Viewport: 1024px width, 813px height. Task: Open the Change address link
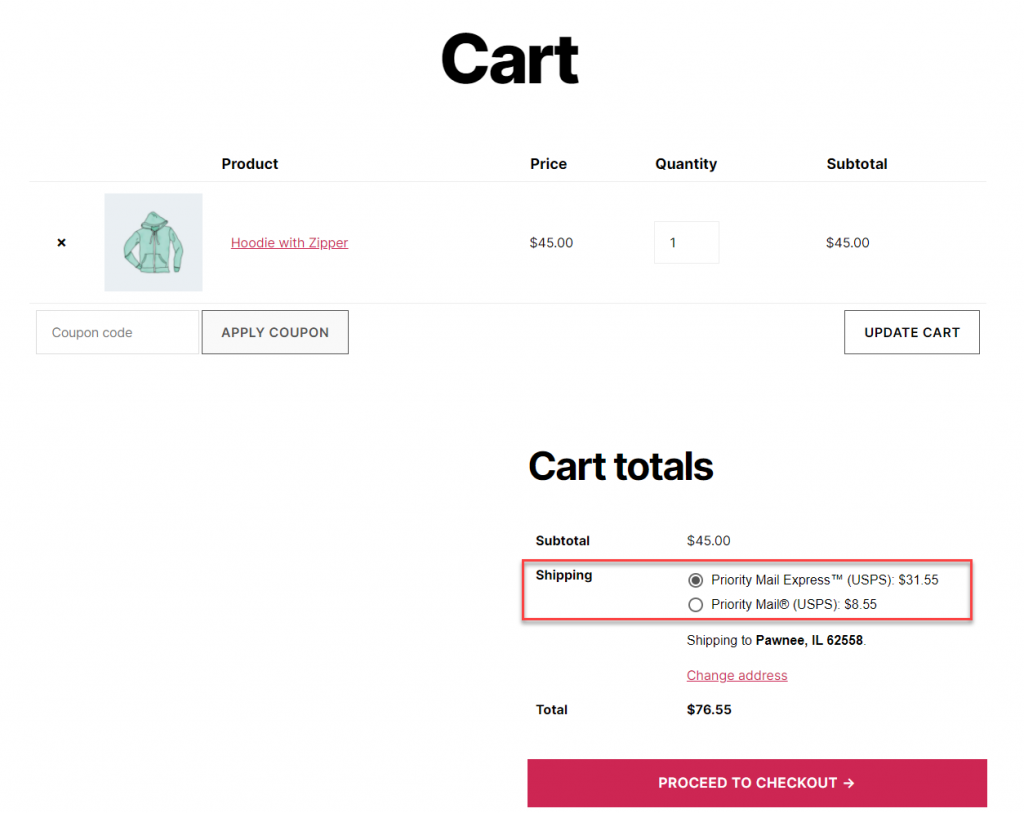(737, 675)
